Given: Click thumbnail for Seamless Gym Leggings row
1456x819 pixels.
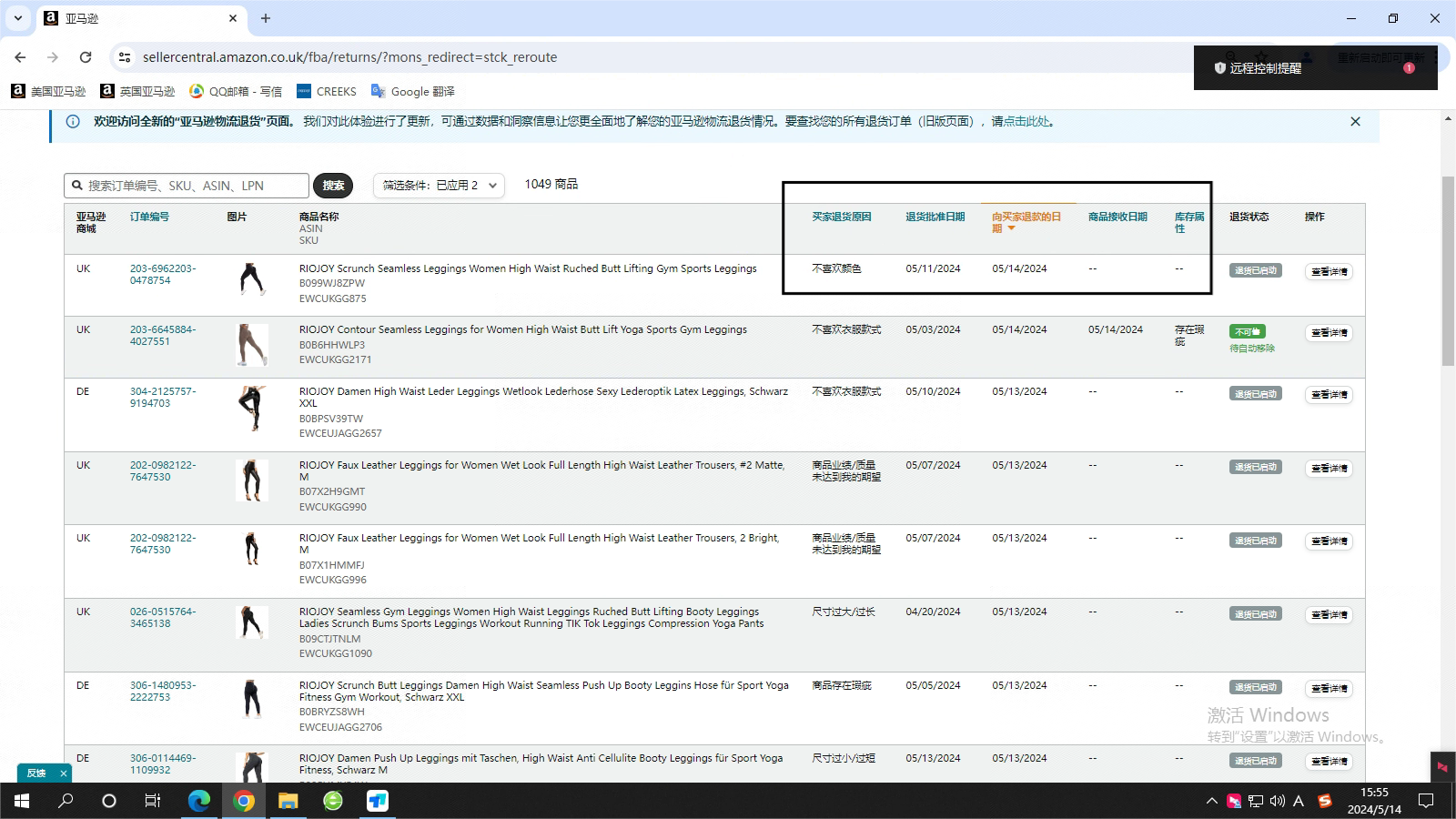Looking at the screenshot, I should point(252,622).
